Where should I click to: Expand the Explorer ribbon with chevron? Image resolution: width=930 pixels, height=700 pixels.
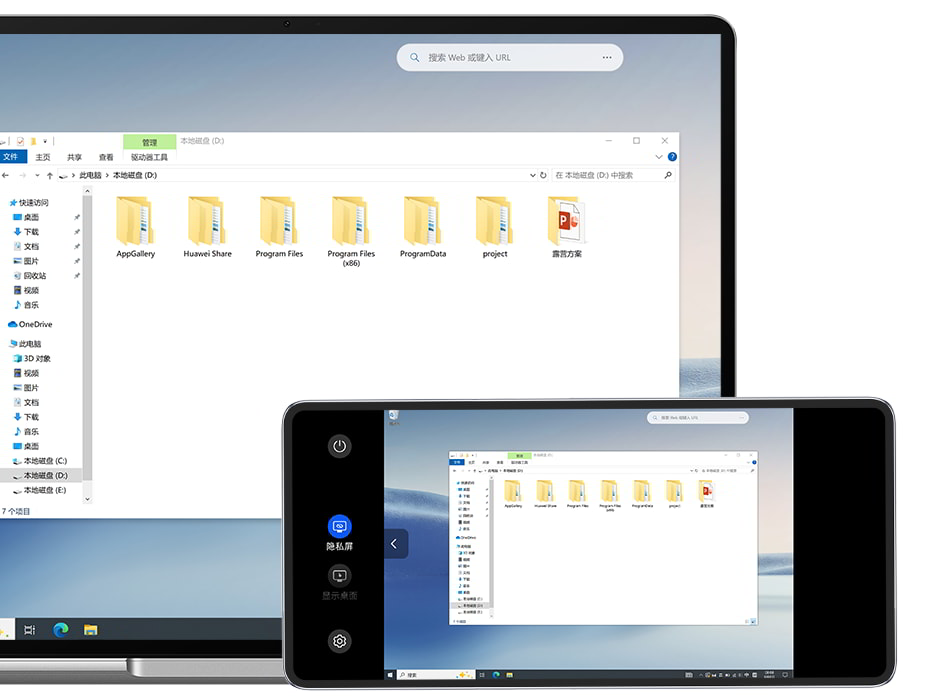(658, 157)
